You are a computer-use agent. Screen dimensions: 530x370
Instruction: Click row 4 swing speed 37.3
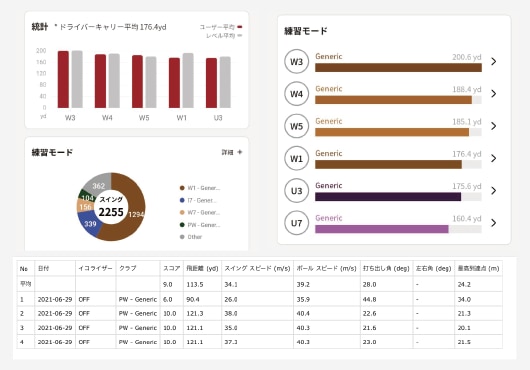click(x=231, y=342)
